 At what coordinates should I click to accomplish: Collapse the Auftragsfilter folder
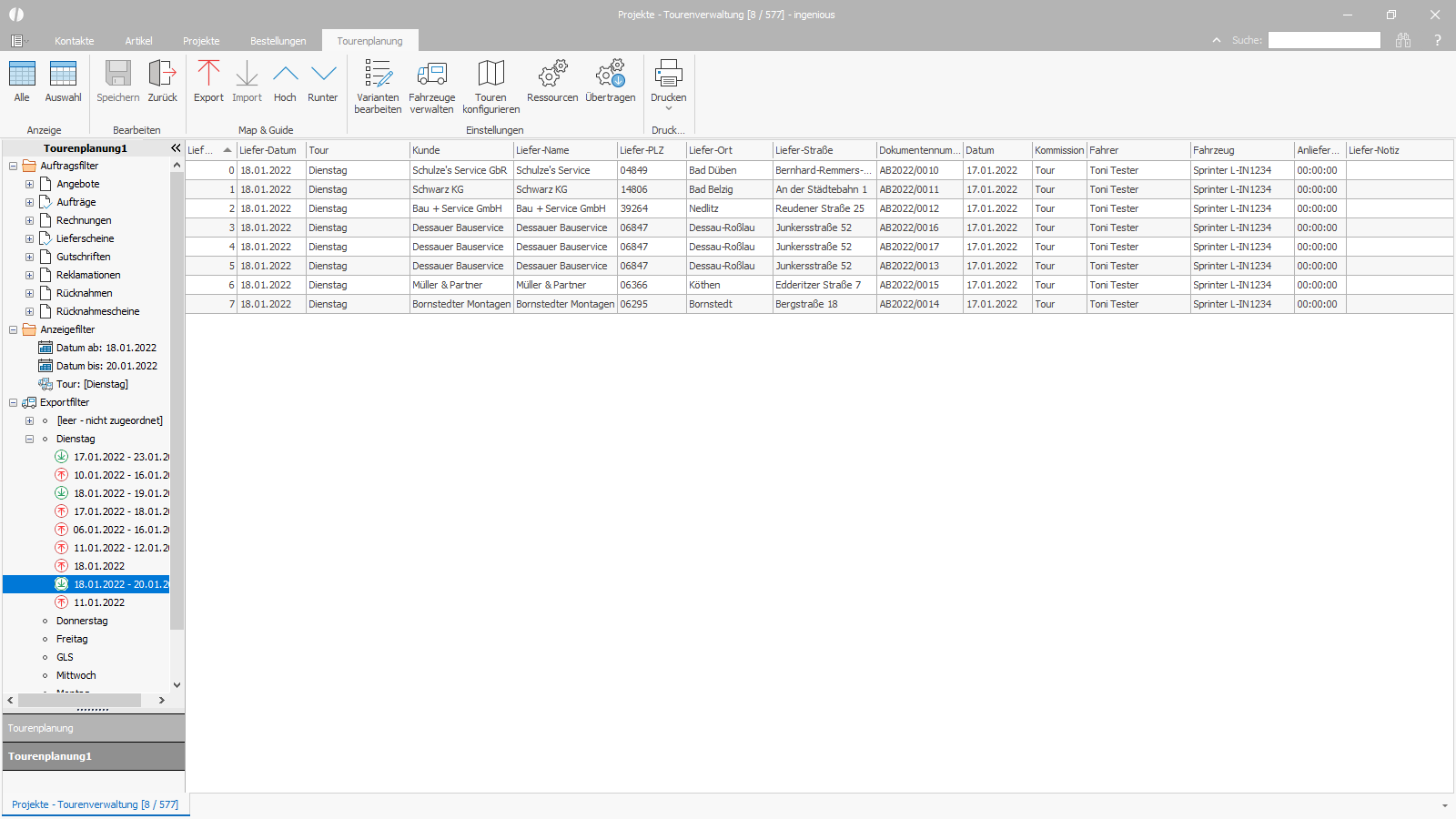click(x=13, y=166)
